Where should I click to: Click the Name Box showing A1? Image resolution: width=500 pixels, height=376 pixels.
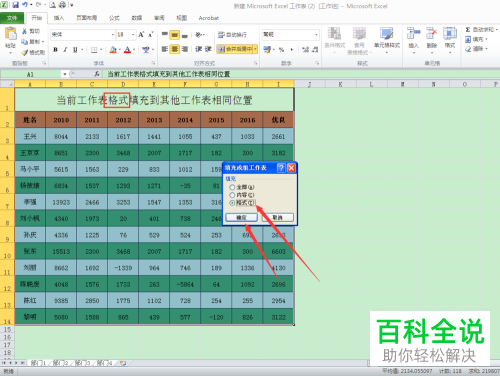(31, 74)
